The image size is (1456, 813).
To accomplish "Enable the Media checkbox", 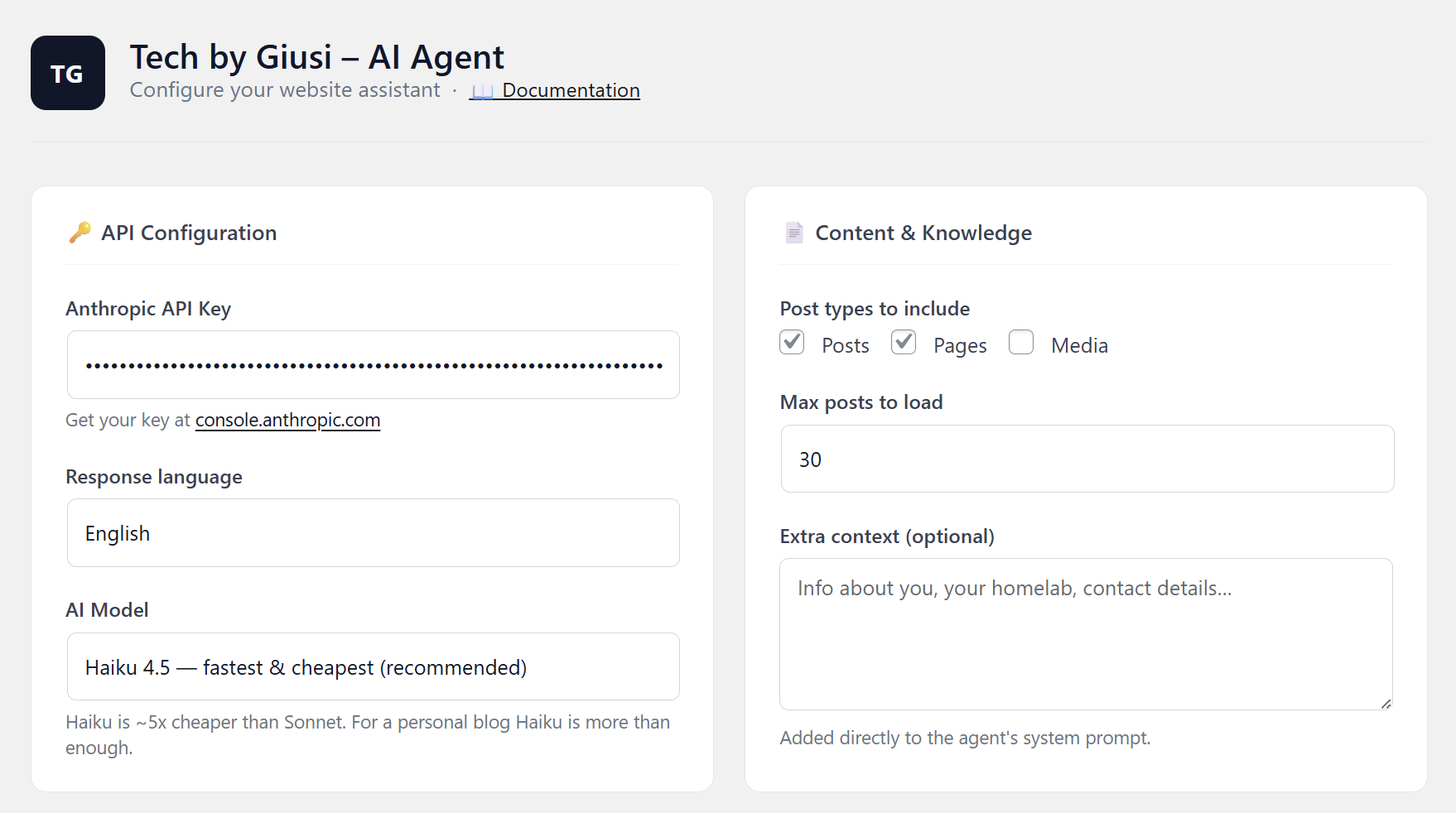I will [x=1021, y=342].
